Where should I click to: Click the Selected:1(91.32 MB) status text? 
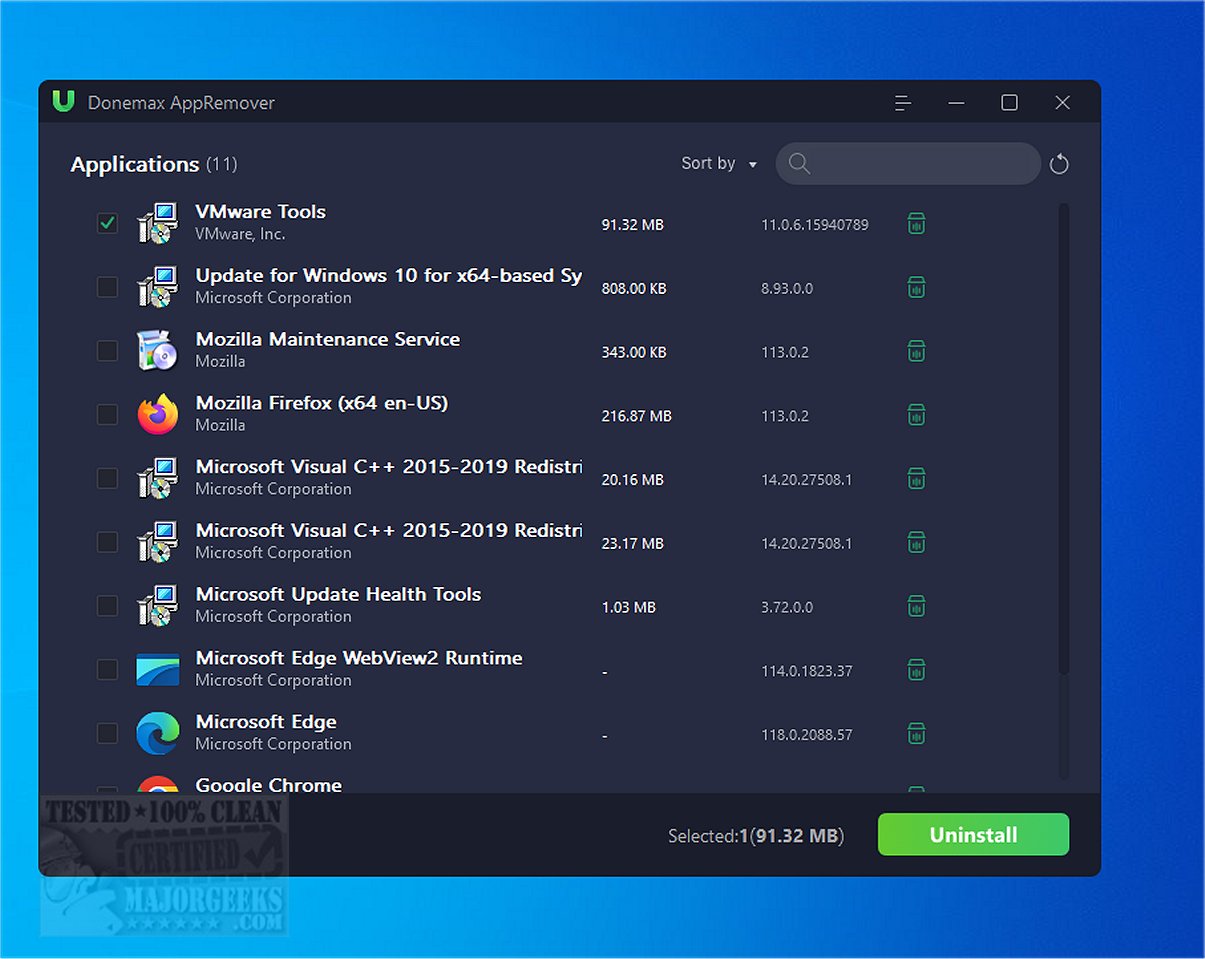[756, 836]
